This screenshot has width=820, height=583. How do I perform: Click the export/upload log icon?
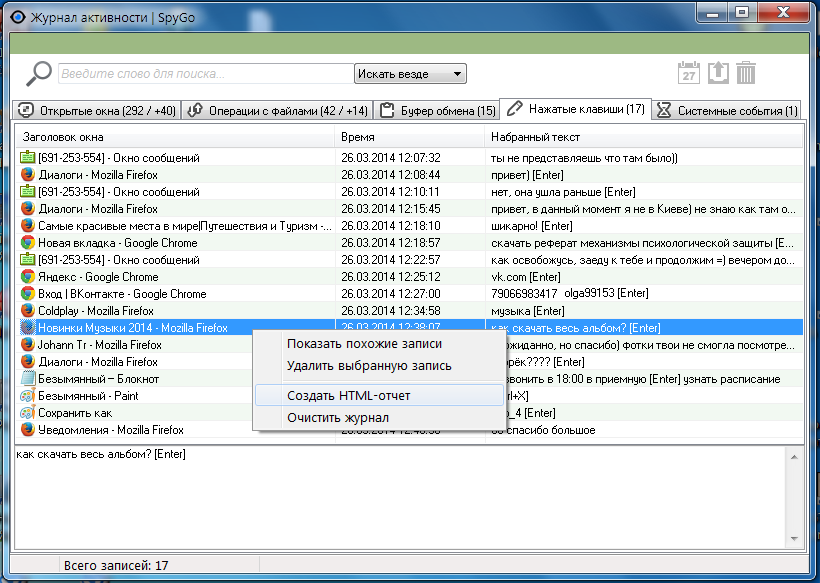coord(718,73)
